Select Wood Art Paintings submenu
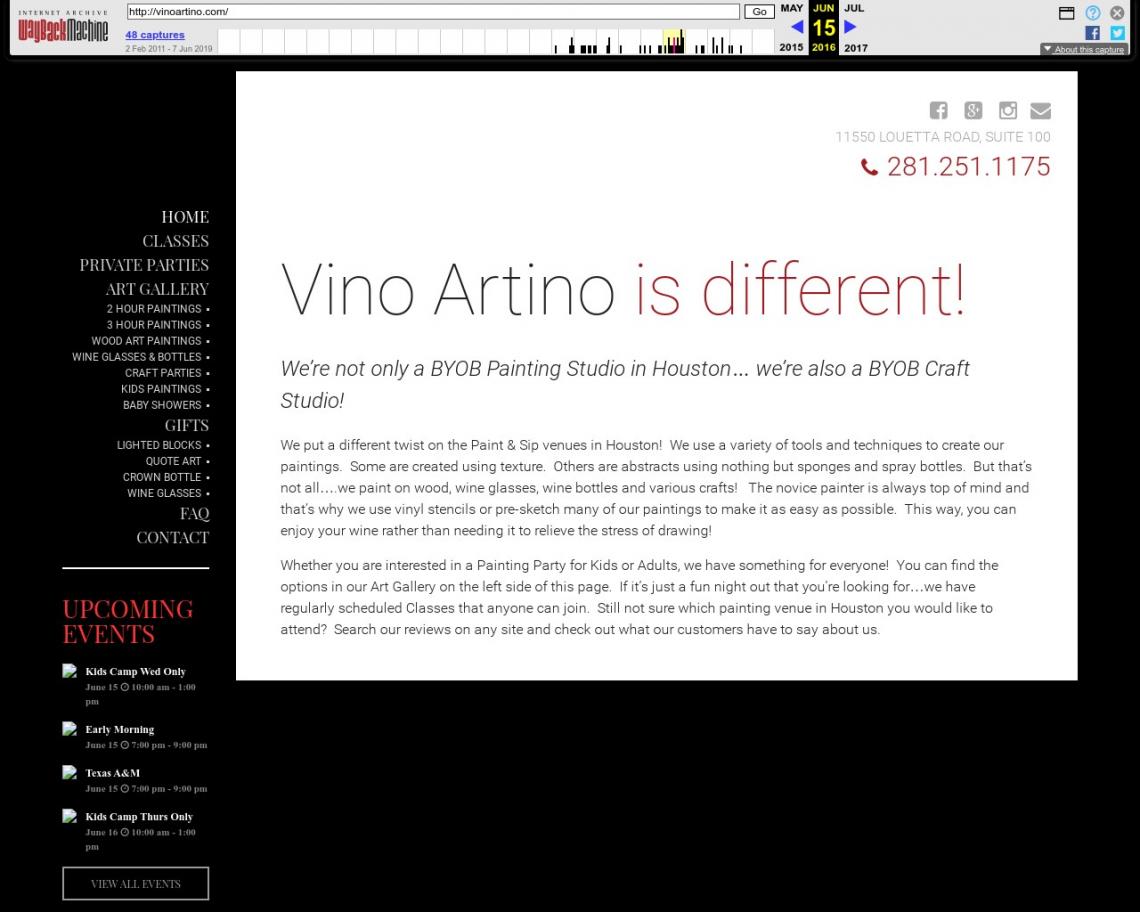The image size is (1140, 912). point(146,340)
